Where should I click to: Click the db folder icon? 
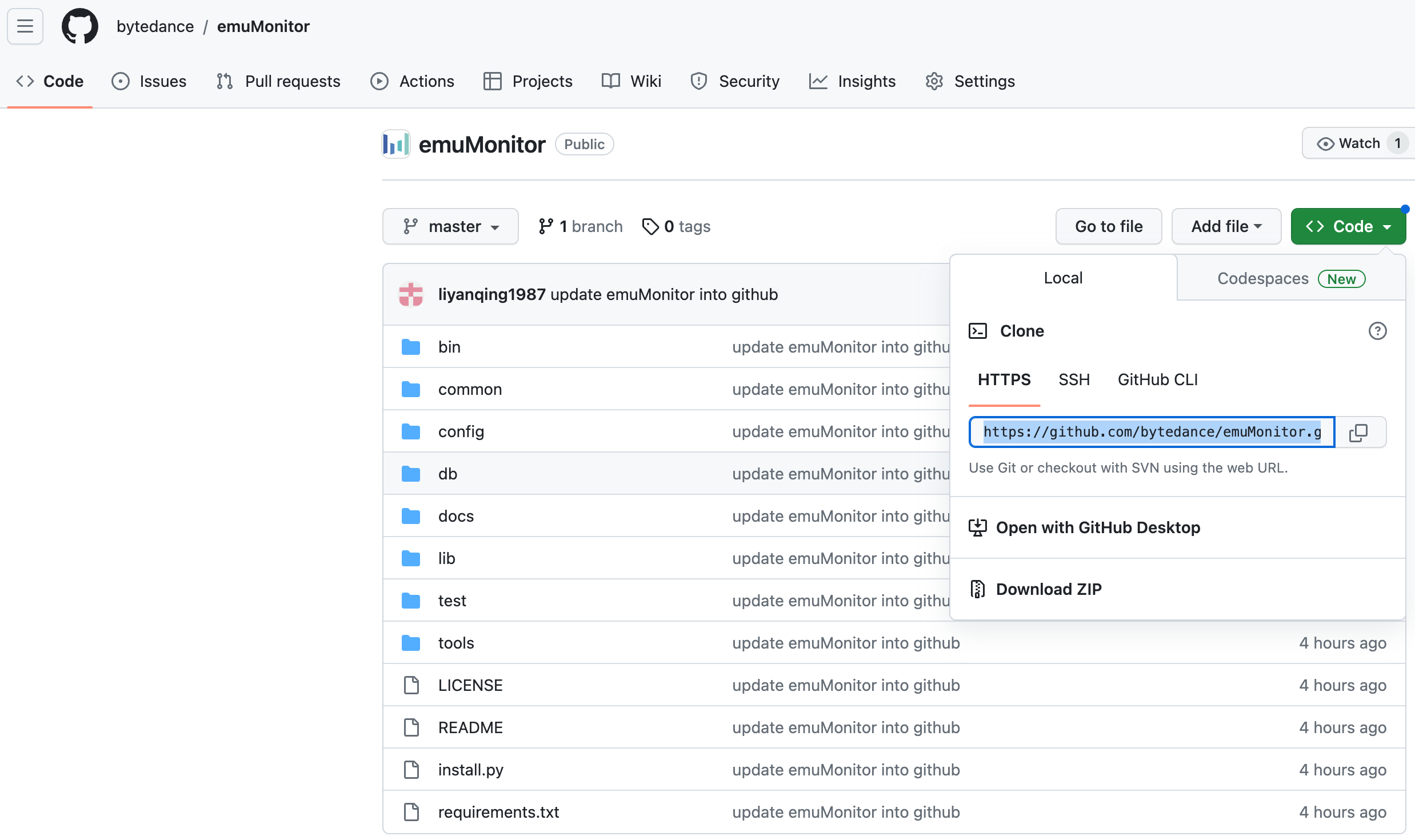411,474
